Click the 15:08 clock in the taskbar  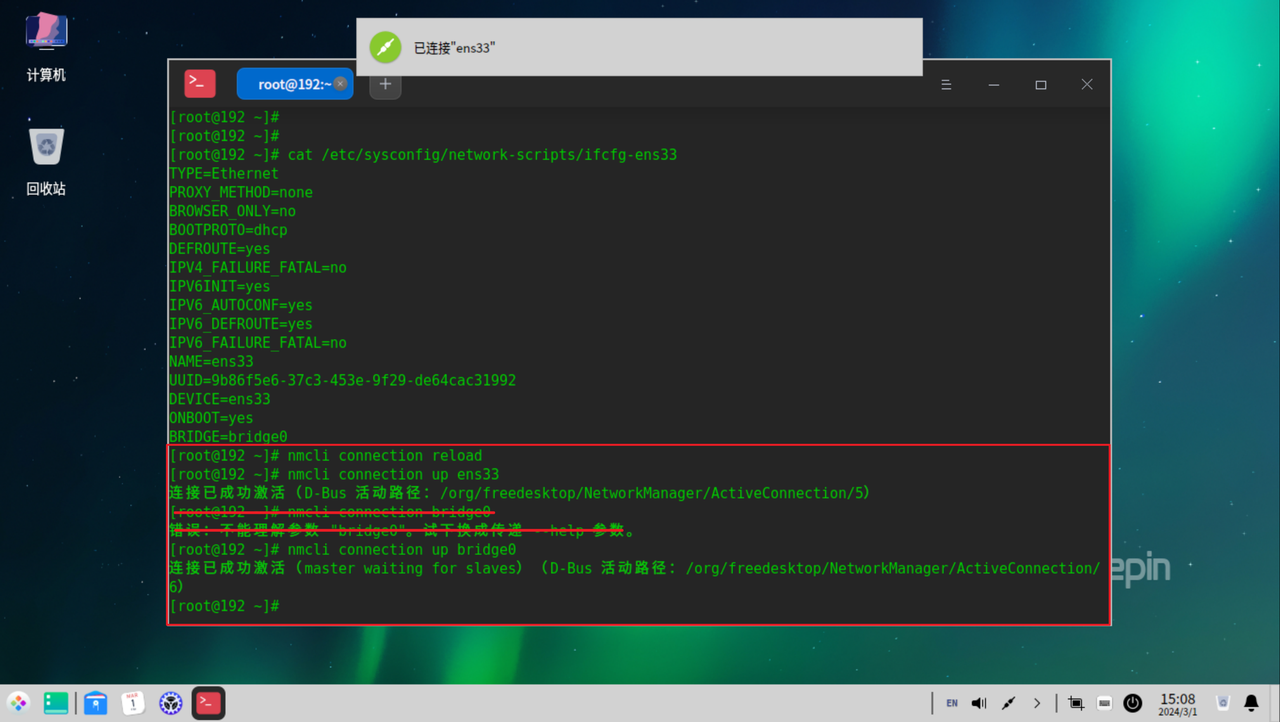coord(1177,703)
